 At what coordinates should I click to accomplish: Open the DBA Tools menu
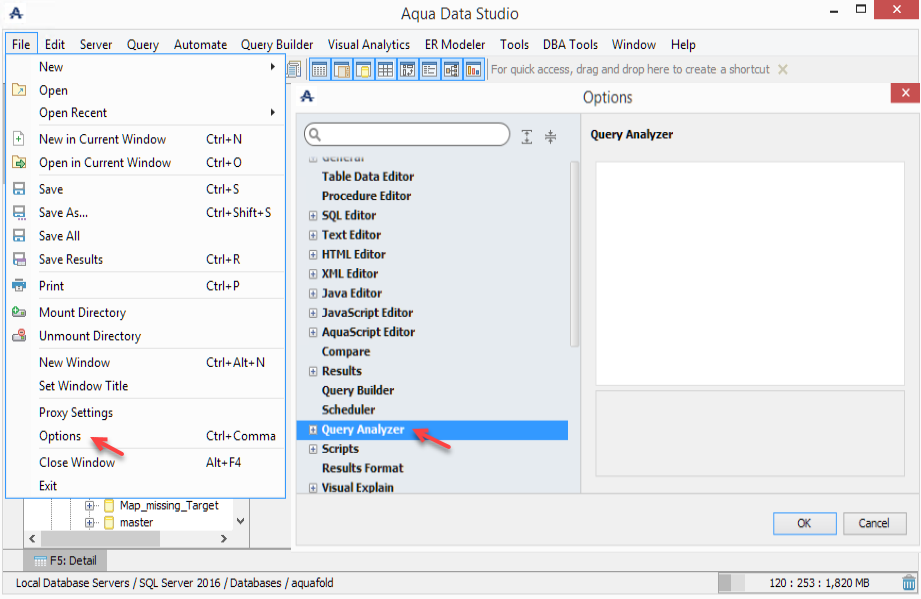click(570, 45)
